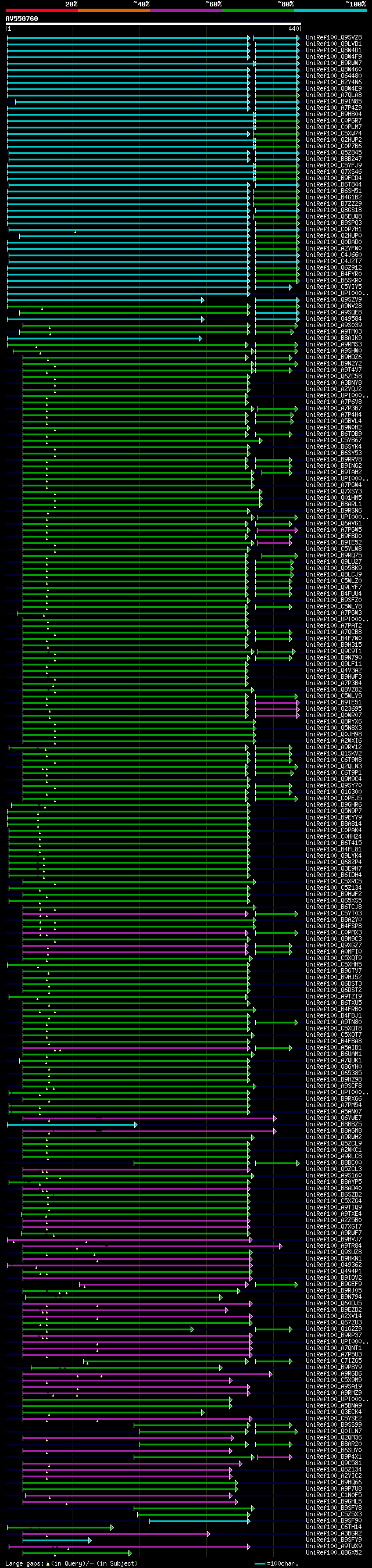Click the red 20% identity legend bar
Screen dimensions: 372x1568
41,10
